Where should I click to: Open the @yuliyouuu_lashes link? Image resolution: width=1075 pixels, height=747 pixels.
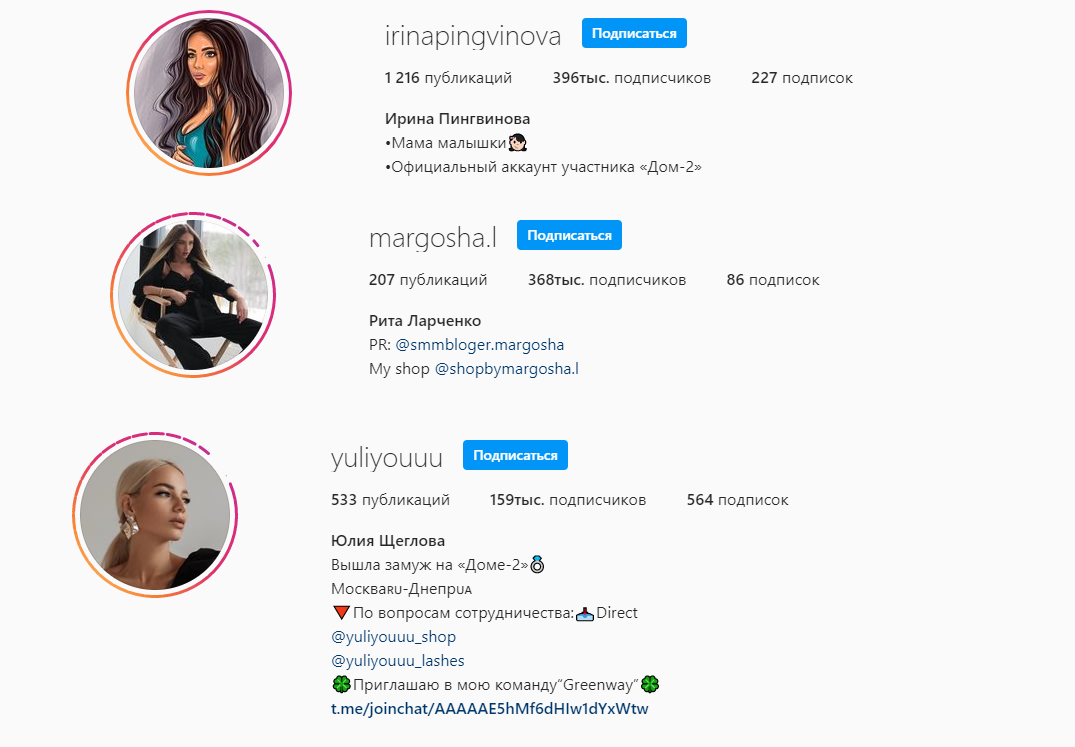(x=398, y=661)
